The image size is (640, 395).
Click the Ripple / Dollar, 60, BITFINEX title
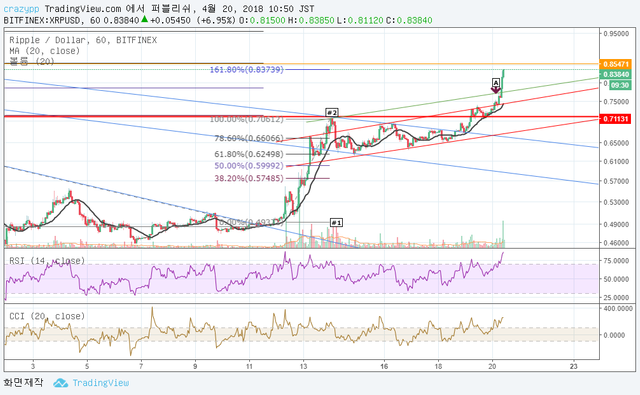(x=83, y=40)
